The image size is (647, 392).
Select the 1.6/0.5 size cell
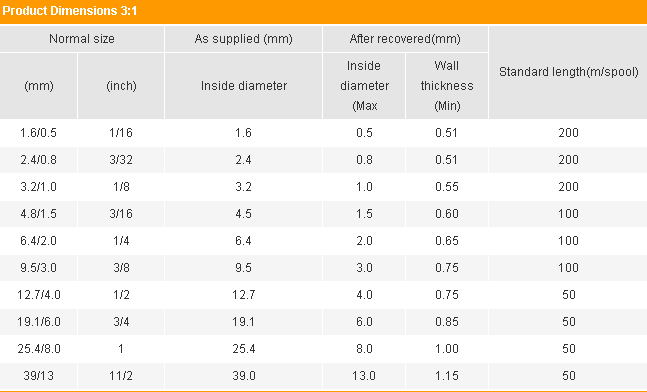(38, 133)
